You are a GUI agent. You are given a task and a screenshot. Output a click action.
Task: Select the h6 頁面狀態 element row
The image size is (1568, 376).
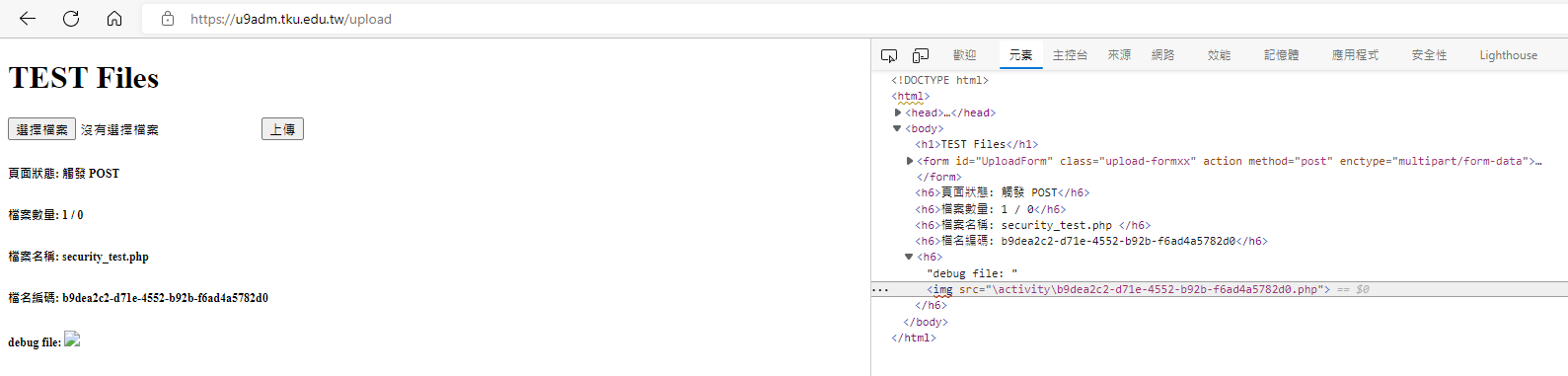tap(1002, 193)
